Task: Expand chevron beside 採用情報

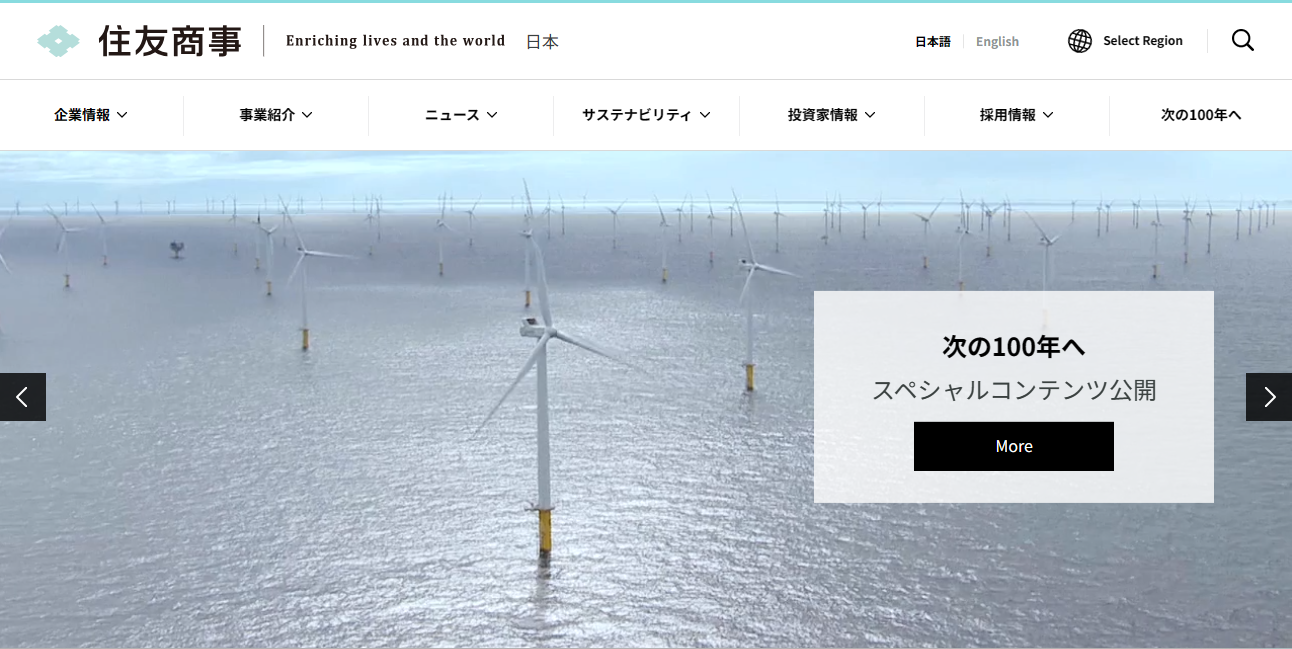Action: (1048, 115)
